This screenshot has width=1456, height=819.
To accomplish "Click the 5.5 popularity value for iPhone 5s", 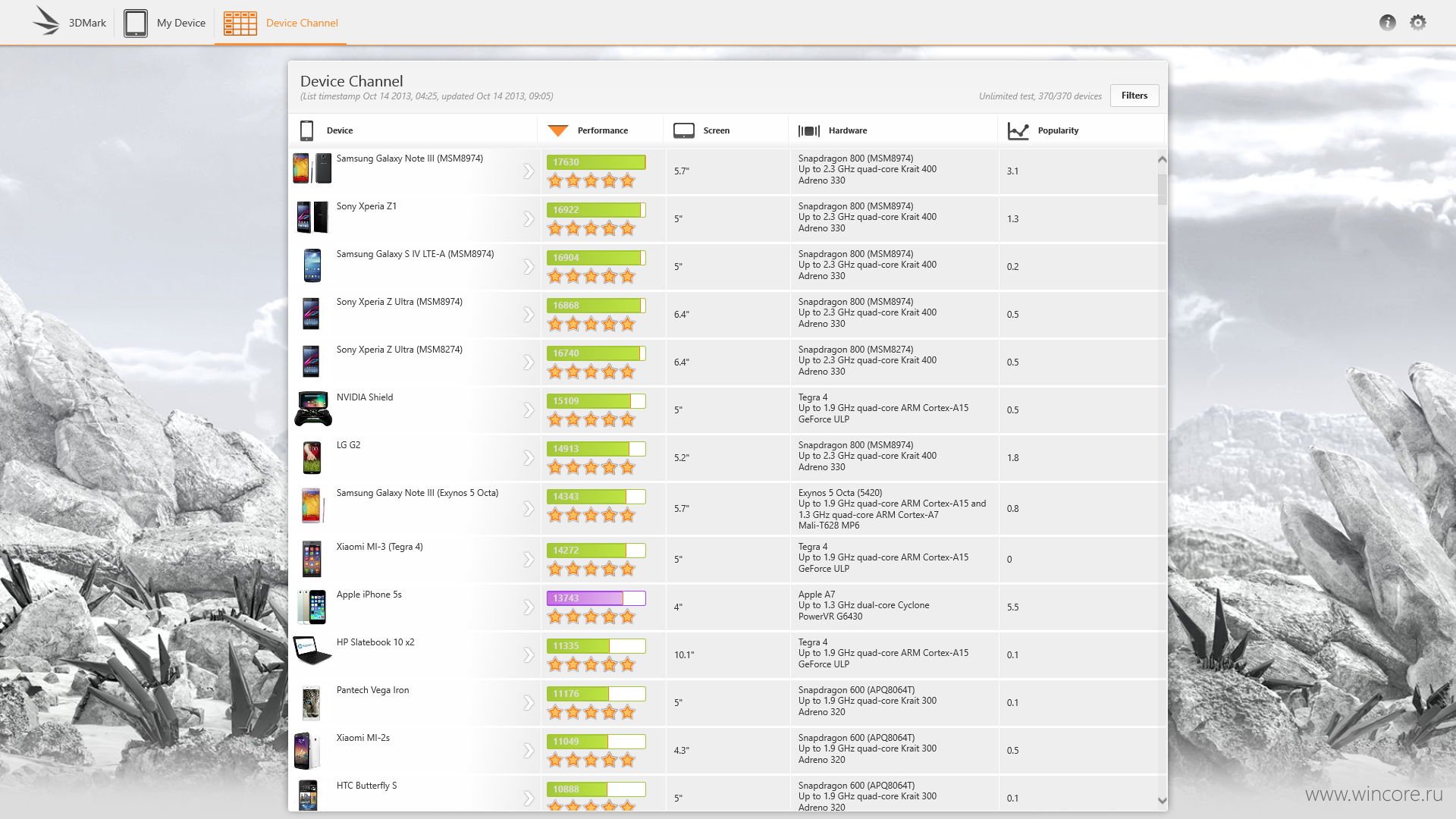I will point(1012,607).
